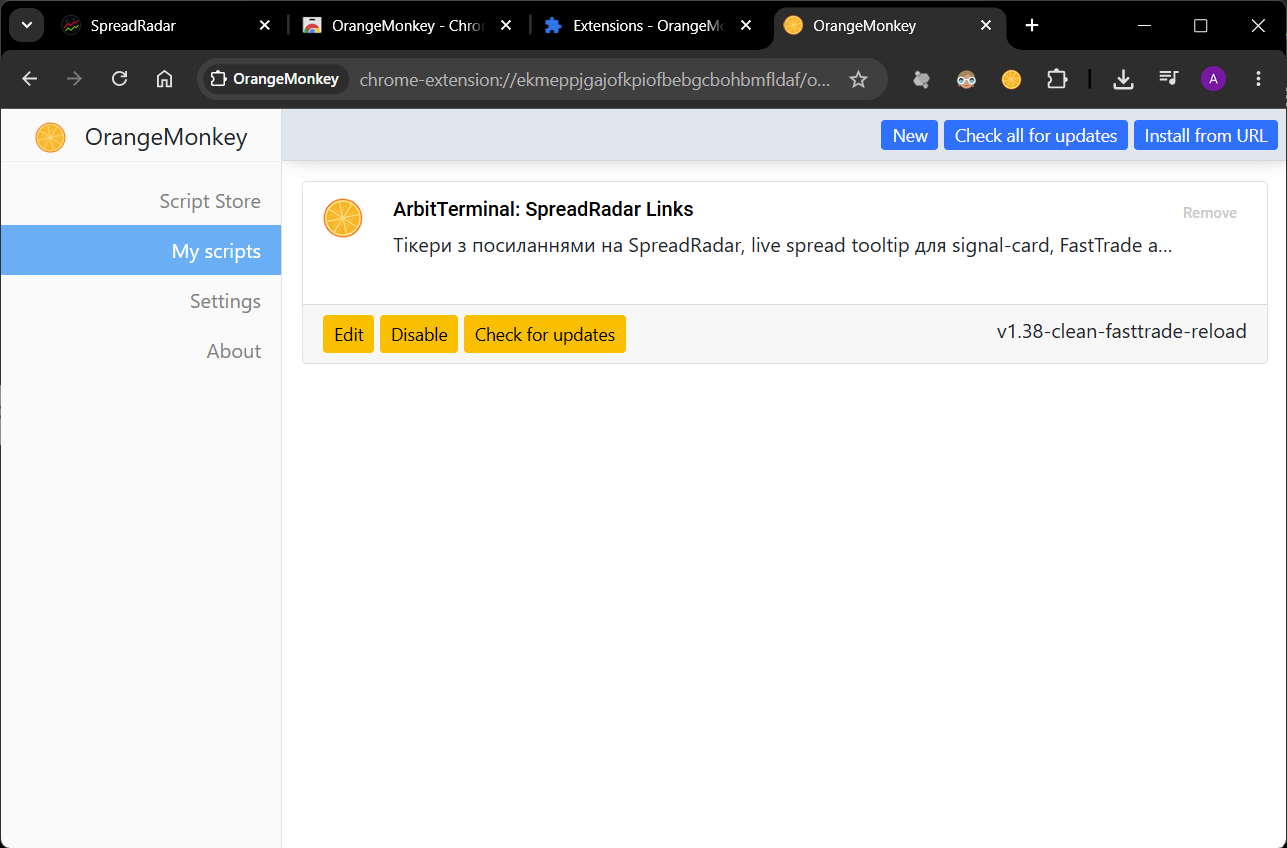This screenshot has width=1287, height=848.
Task: Open the purple profile avatar A
Action: (x=1213, y=79)
